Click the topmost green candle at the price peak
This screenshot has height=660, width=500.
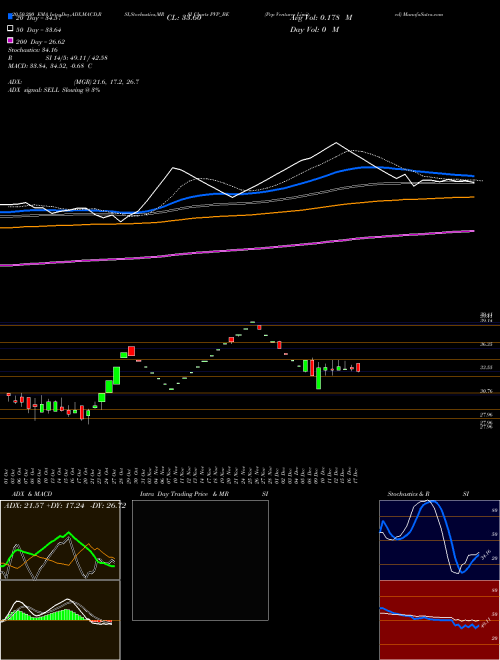pos(253,322)
